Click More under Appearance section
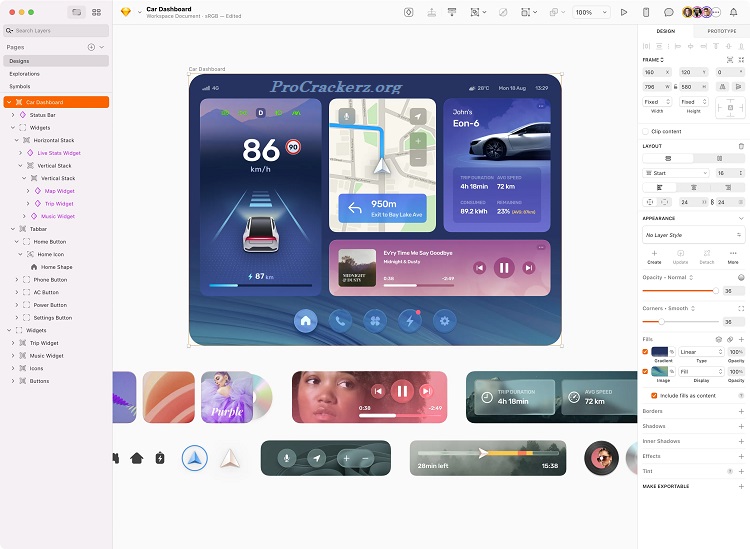This screenshot has width=750, height=549. 733,255
